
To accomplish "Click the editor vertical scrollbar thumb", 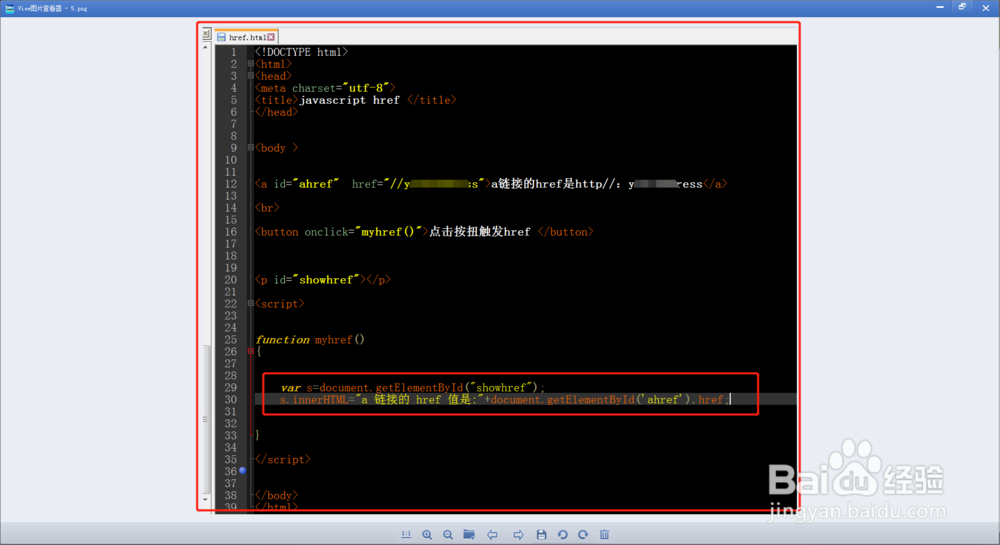I will [205, 418].
